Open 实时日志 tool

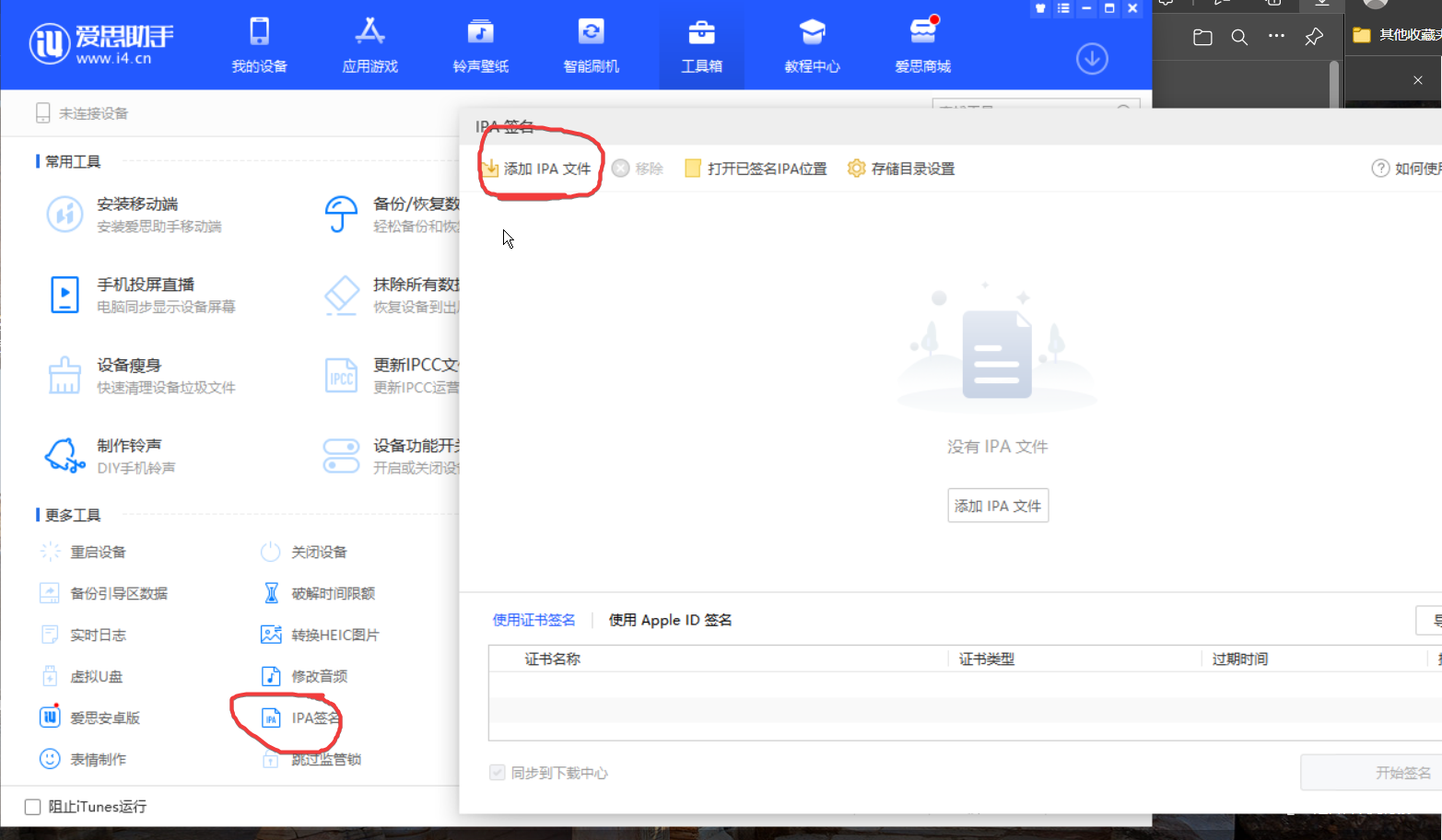(x=83, y=635)
